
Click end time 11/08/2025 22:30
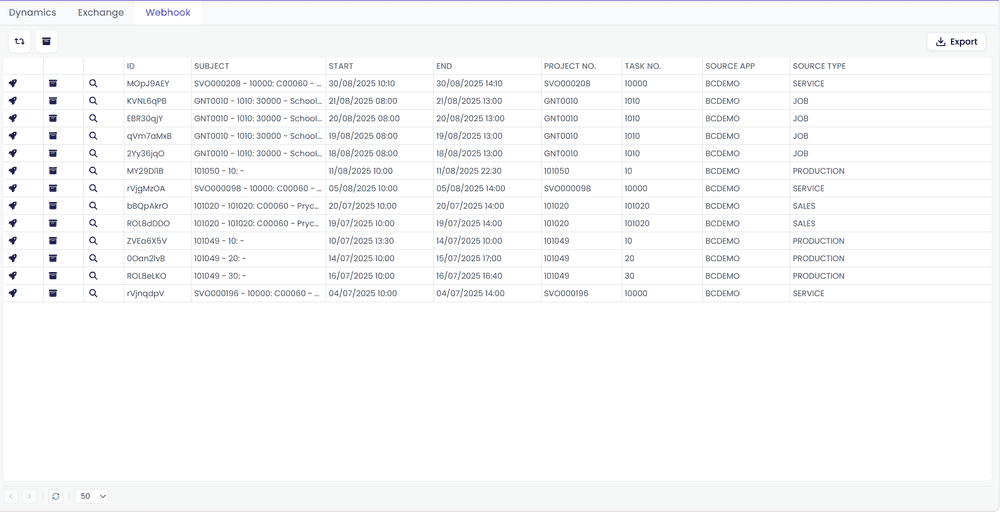pyautogui.click(x=469, y=171)
